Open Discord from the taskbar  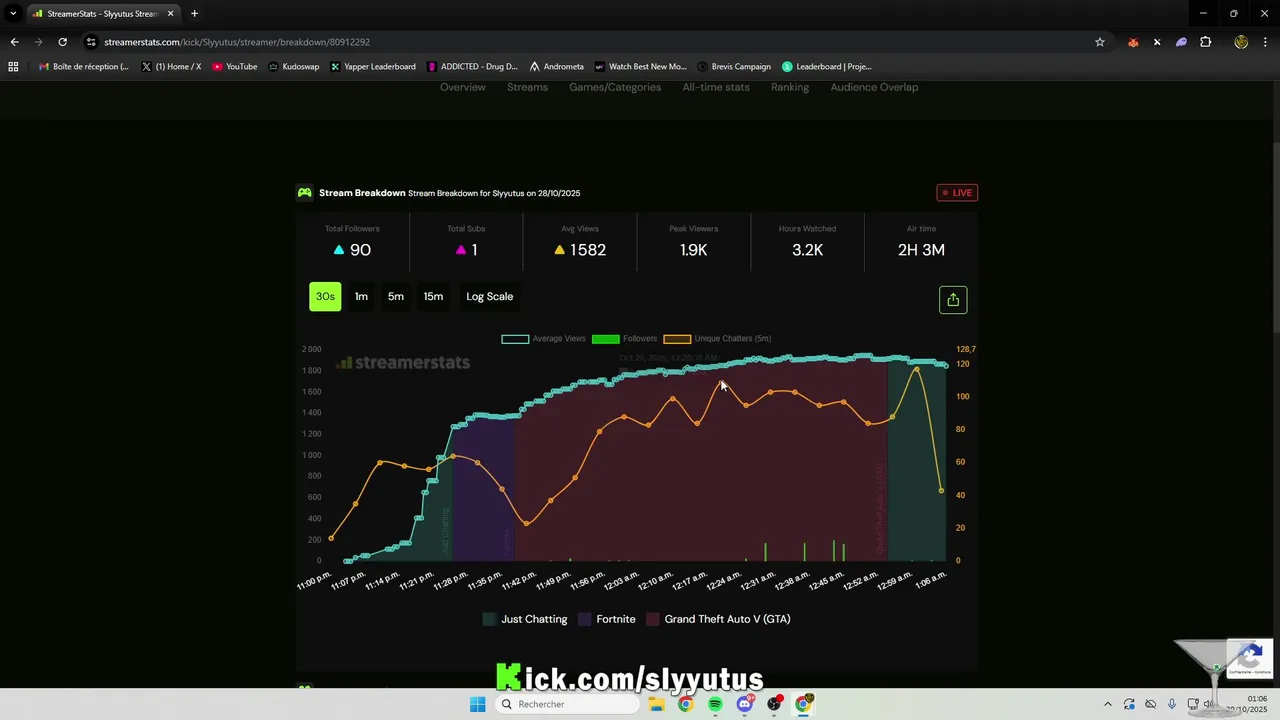tap(744, 704)
